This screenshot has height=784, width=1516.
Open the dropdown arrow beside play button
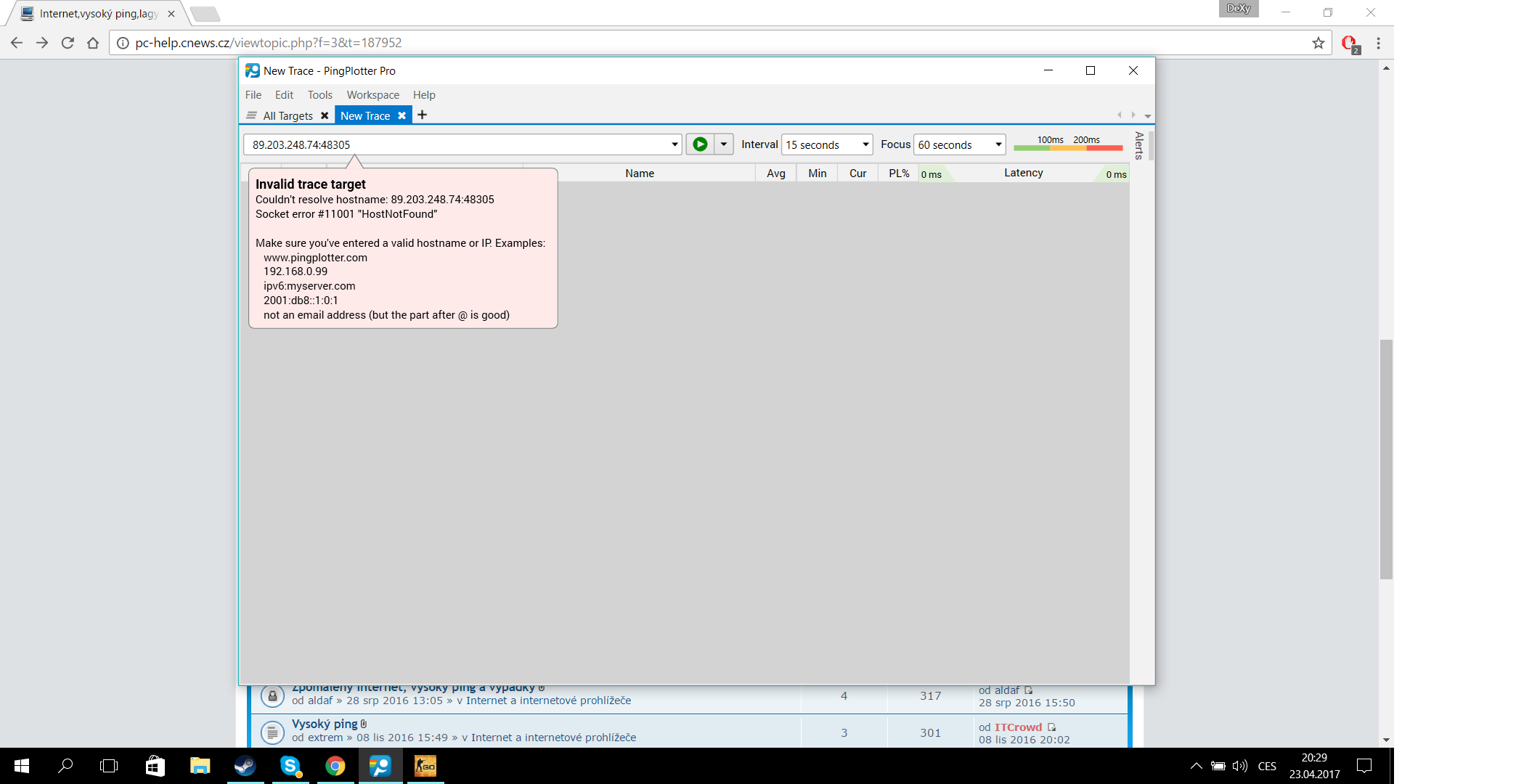click(724, 144)
